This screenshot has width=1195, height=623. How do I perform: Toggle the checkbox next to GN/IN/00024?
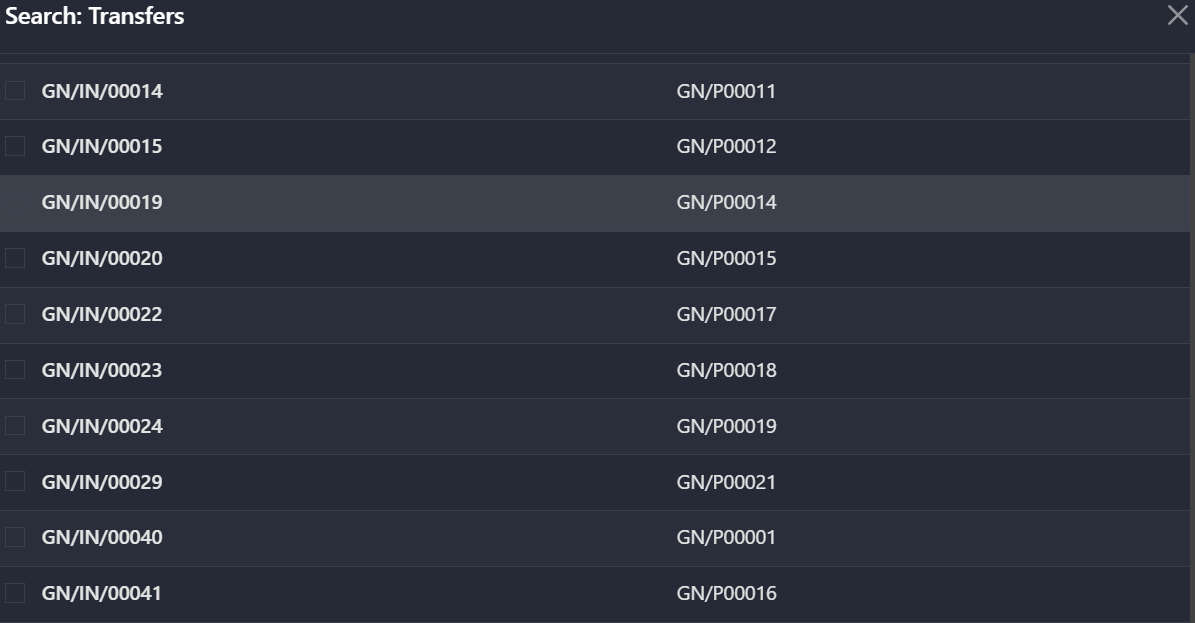(x=15, y=426)
